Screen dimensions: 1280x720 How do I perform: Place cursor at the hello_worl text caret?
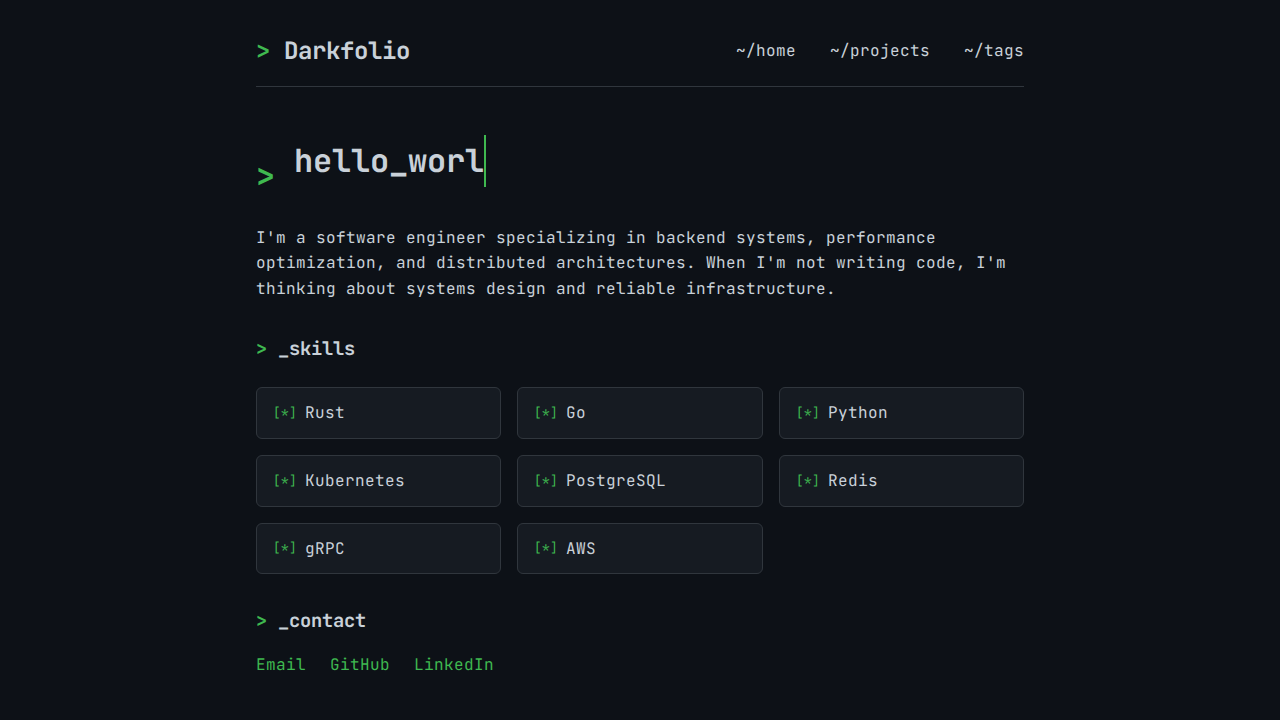pos(485,161)
